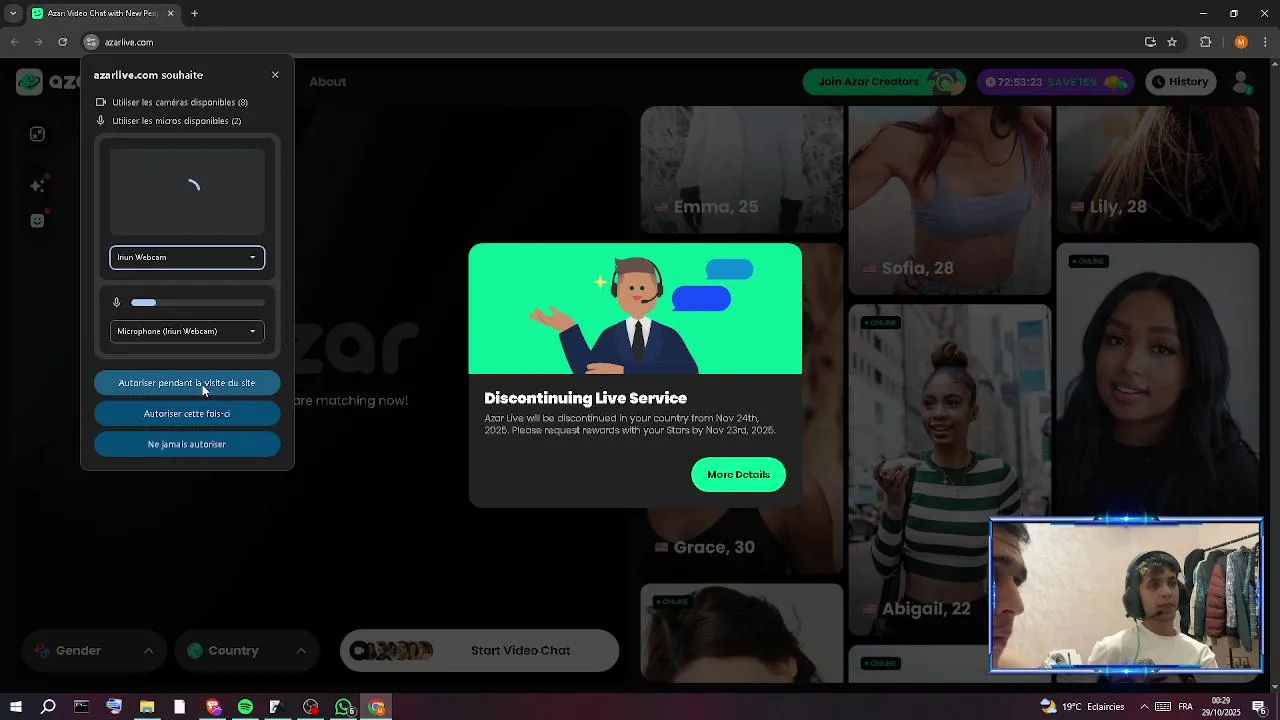
Task: Open the Chrome three-dot menu
Action: [1265, 42]
